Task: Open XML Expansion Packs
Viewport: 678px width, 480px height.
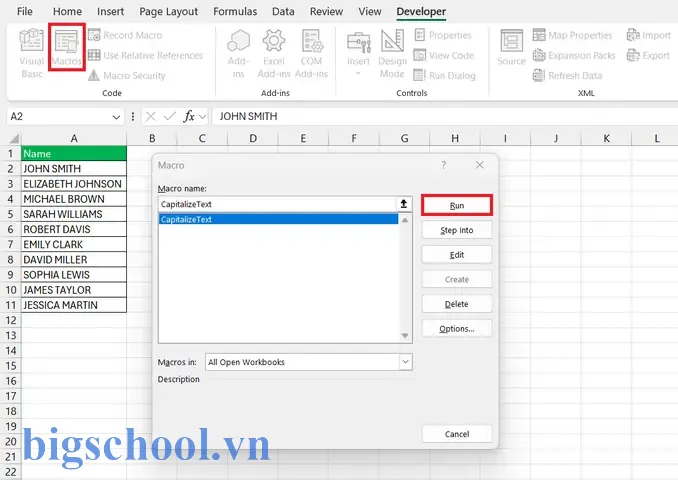Action: (574, 55)
